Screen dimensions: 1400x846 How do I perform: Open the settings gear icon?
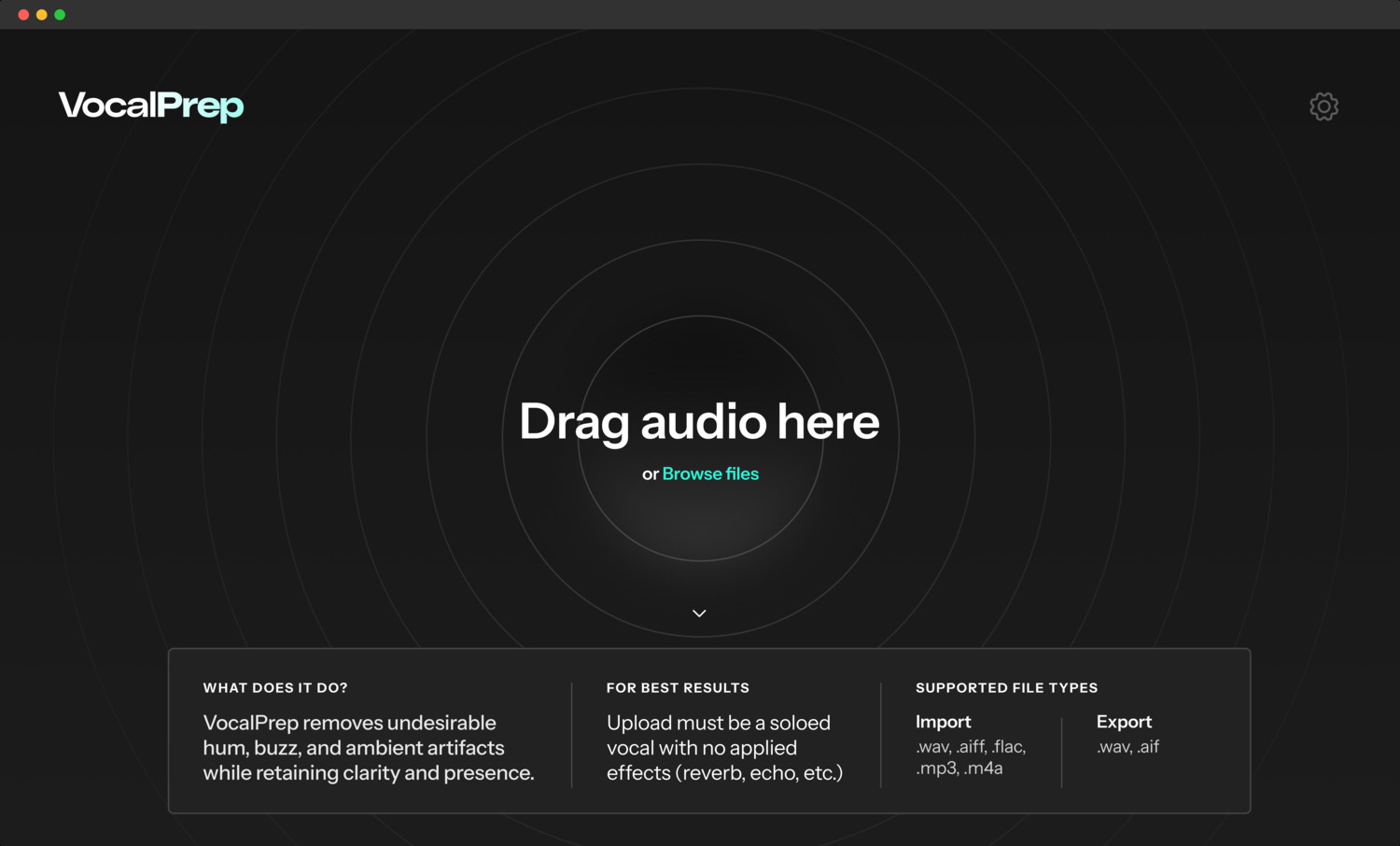click(x=1323, y=106)
